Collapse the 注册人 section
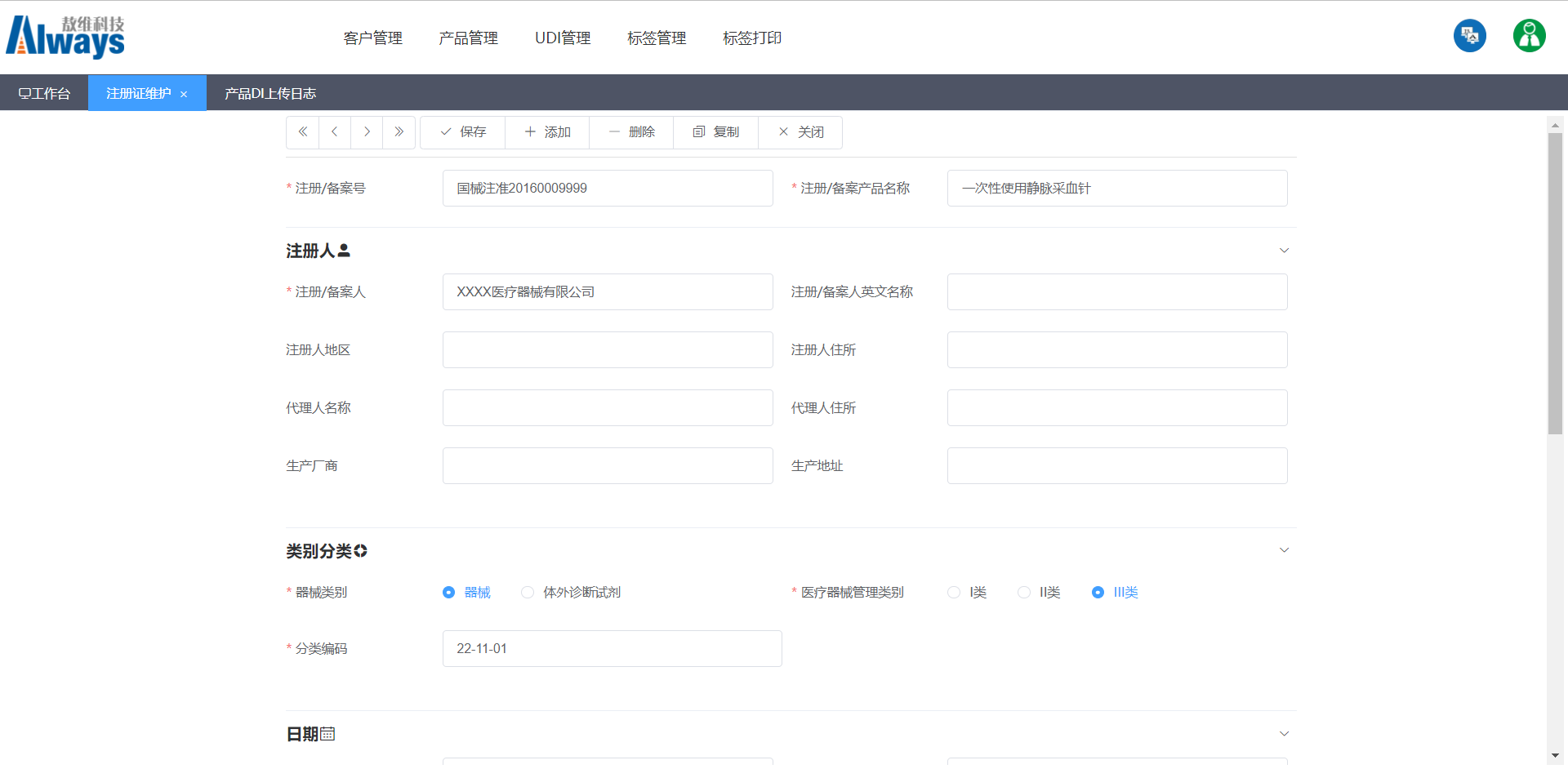Screen dimensions: 1568x769 pos(1284,251)
